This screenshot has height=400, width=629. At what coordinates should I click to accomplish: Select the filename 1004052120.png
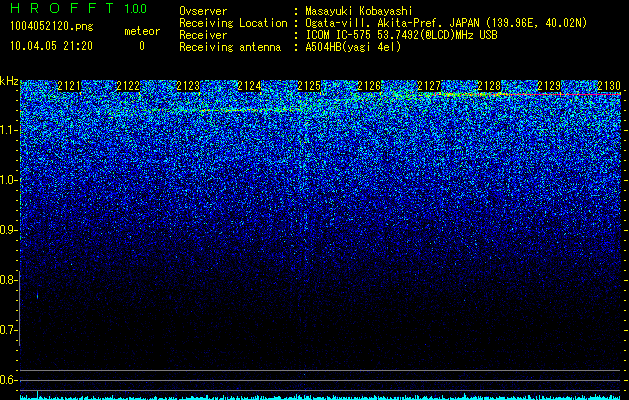tap(52, 26)
